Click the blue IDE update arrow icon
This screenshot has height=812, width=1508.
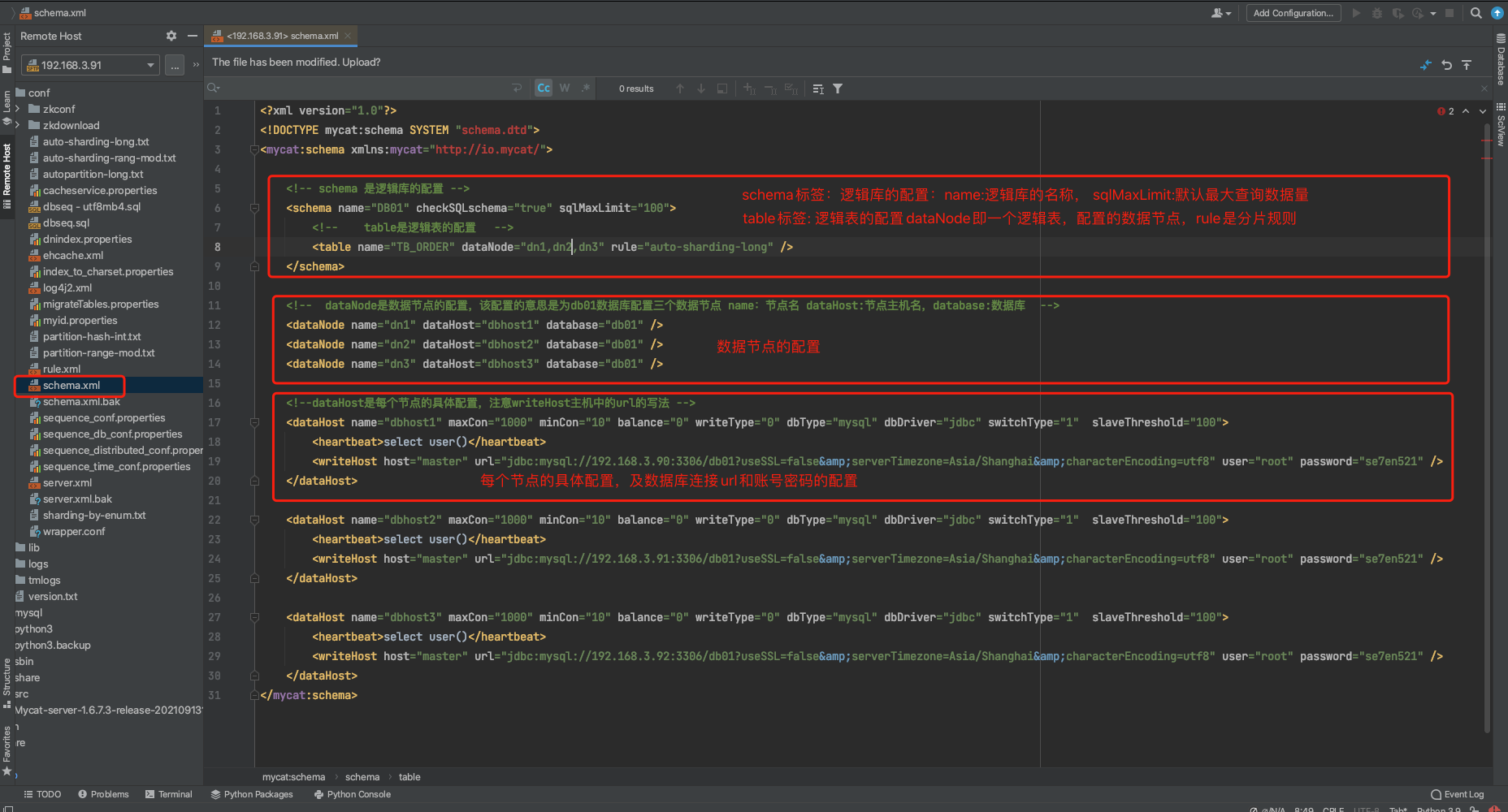click(1497, 13)
